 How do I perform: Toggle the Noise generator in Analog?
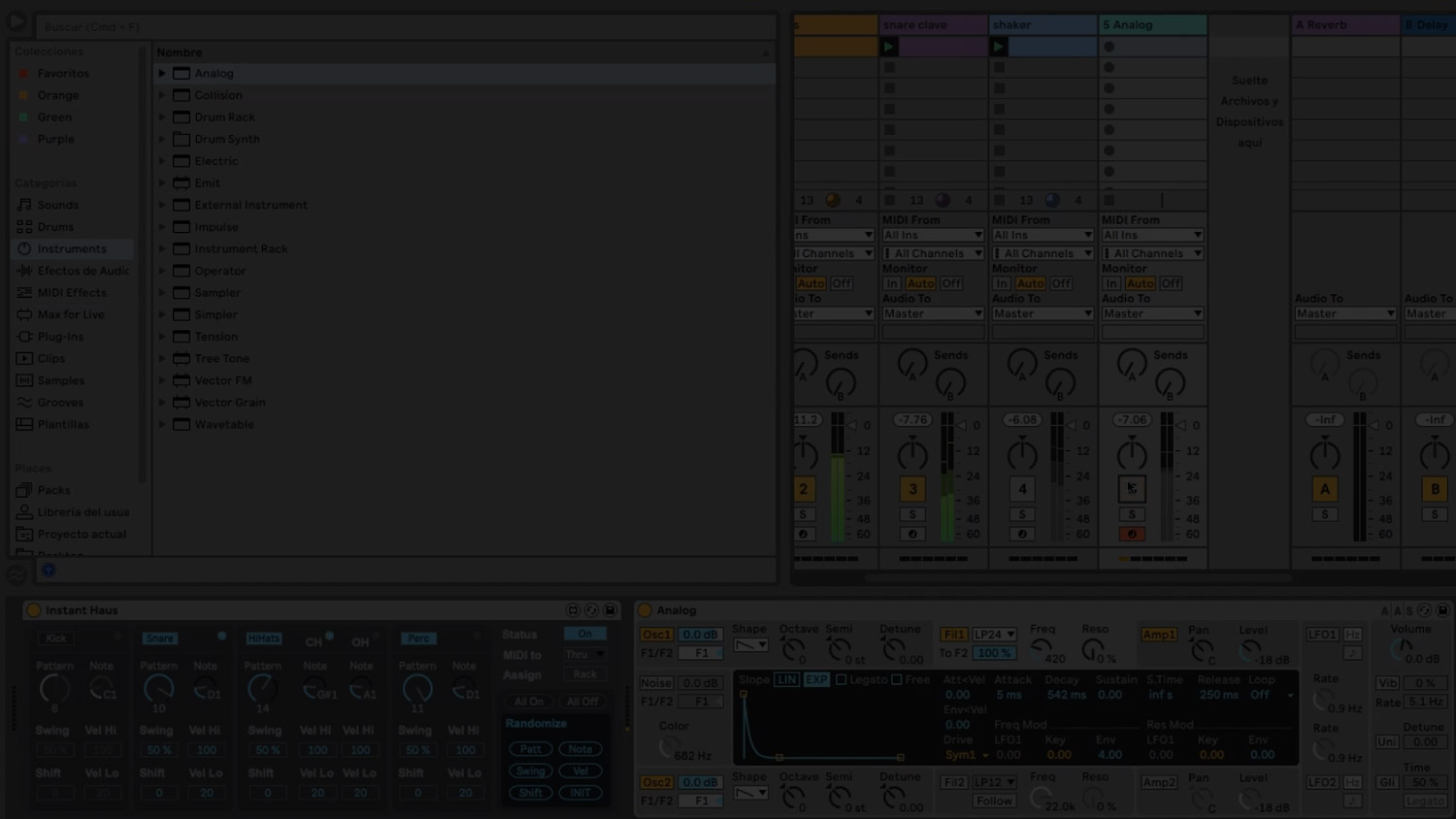pyautogui.click(x=656, y=683)
